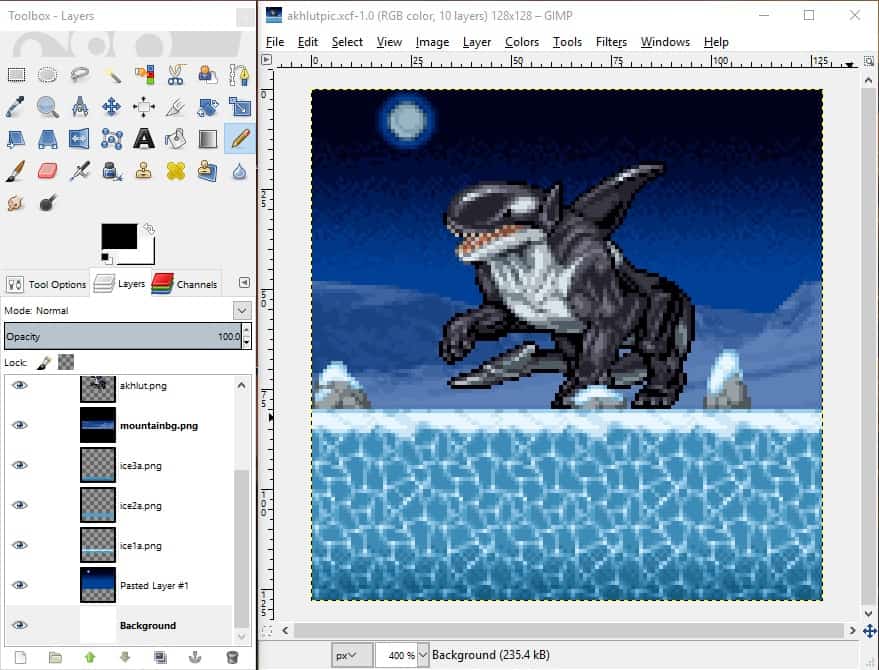Hide the ice1a.png layer
Image resolution: width=879 pixels, height=670 pixels.
[20, 545]
